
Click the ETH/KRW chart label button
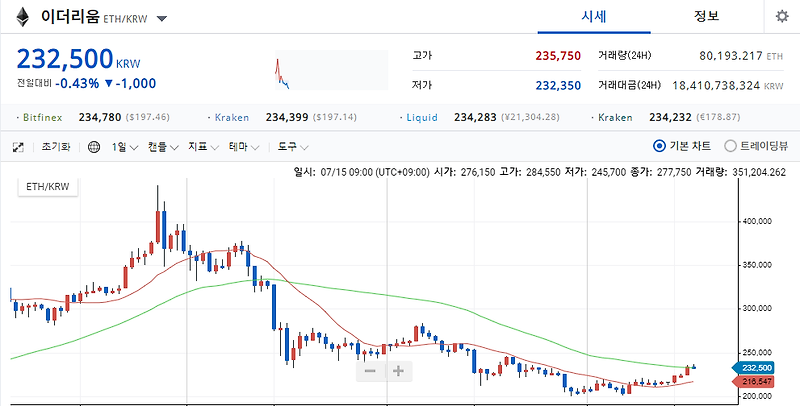click(48, 187)
